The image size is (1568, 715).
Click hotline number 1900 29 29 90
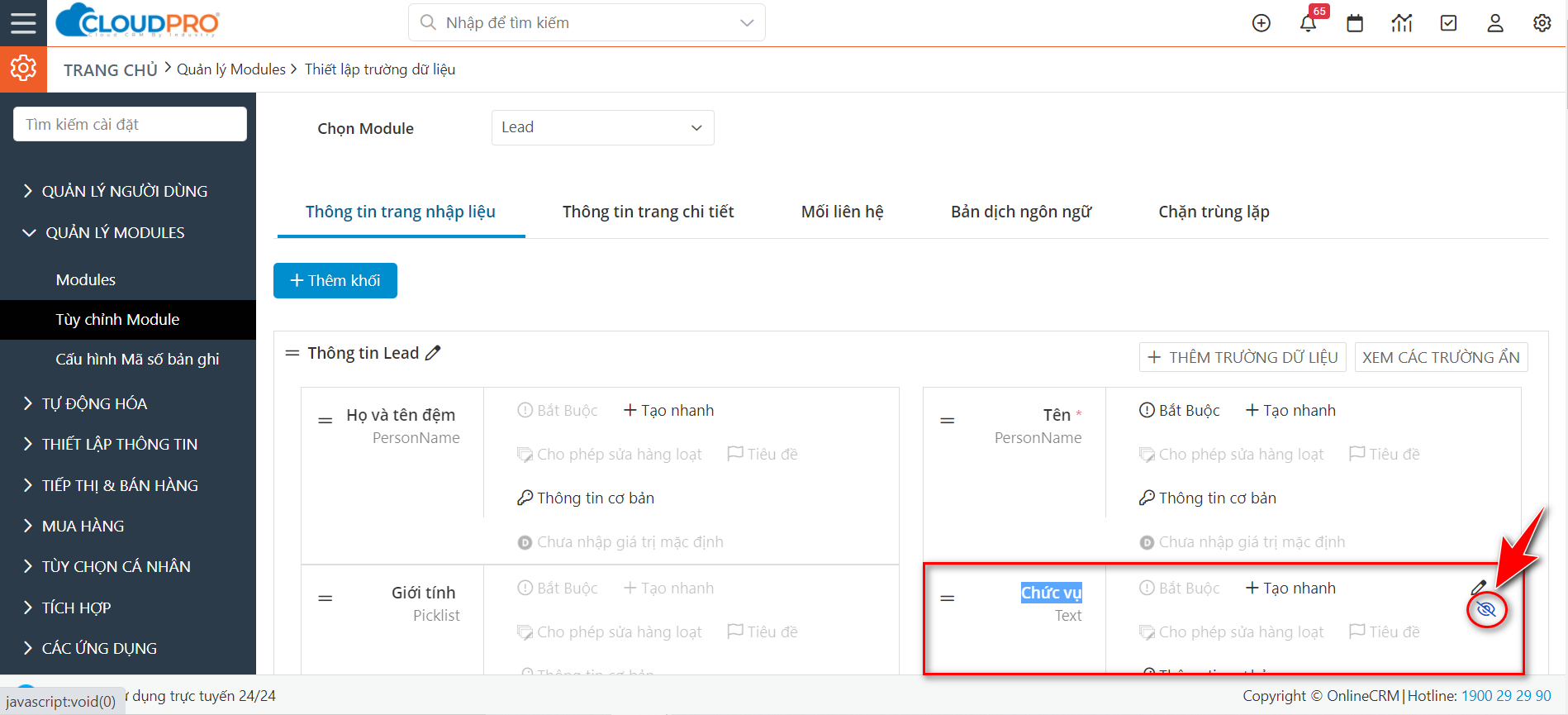click(1506, 696)
